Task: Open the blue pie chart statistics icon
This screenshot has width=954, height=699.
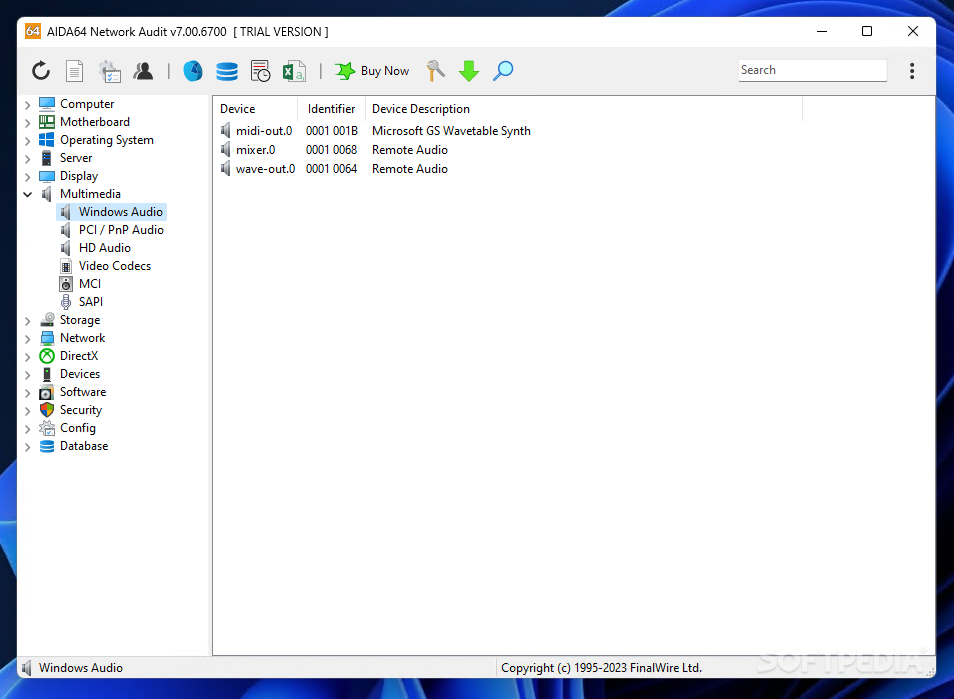Action: (x=193, y=71)
